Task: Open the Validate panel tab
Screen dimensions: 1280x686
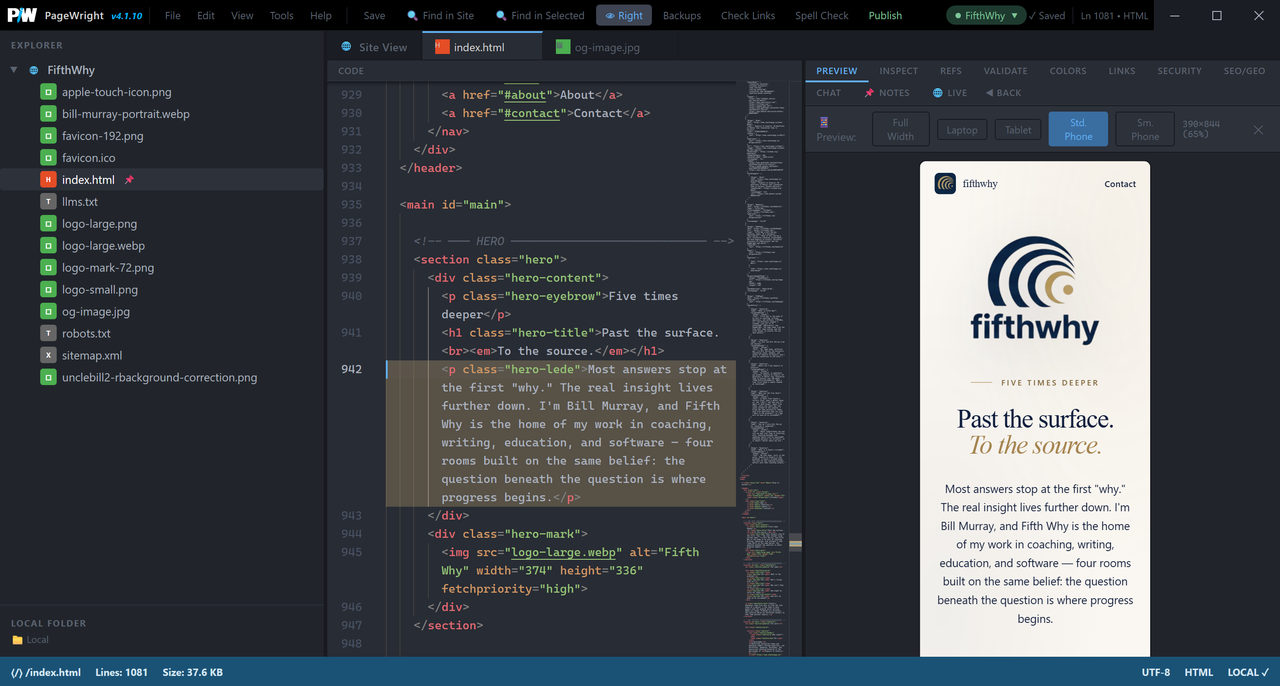Action: click(1006, 71)
